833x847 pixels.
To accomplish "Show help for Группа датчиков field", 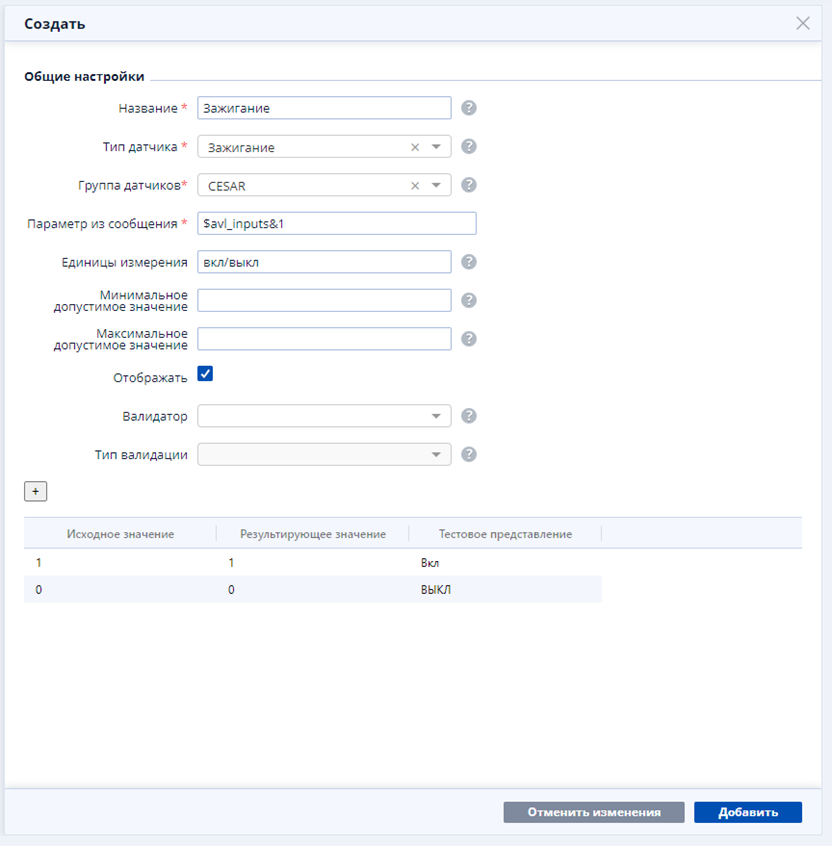I will tap(468, 185).
